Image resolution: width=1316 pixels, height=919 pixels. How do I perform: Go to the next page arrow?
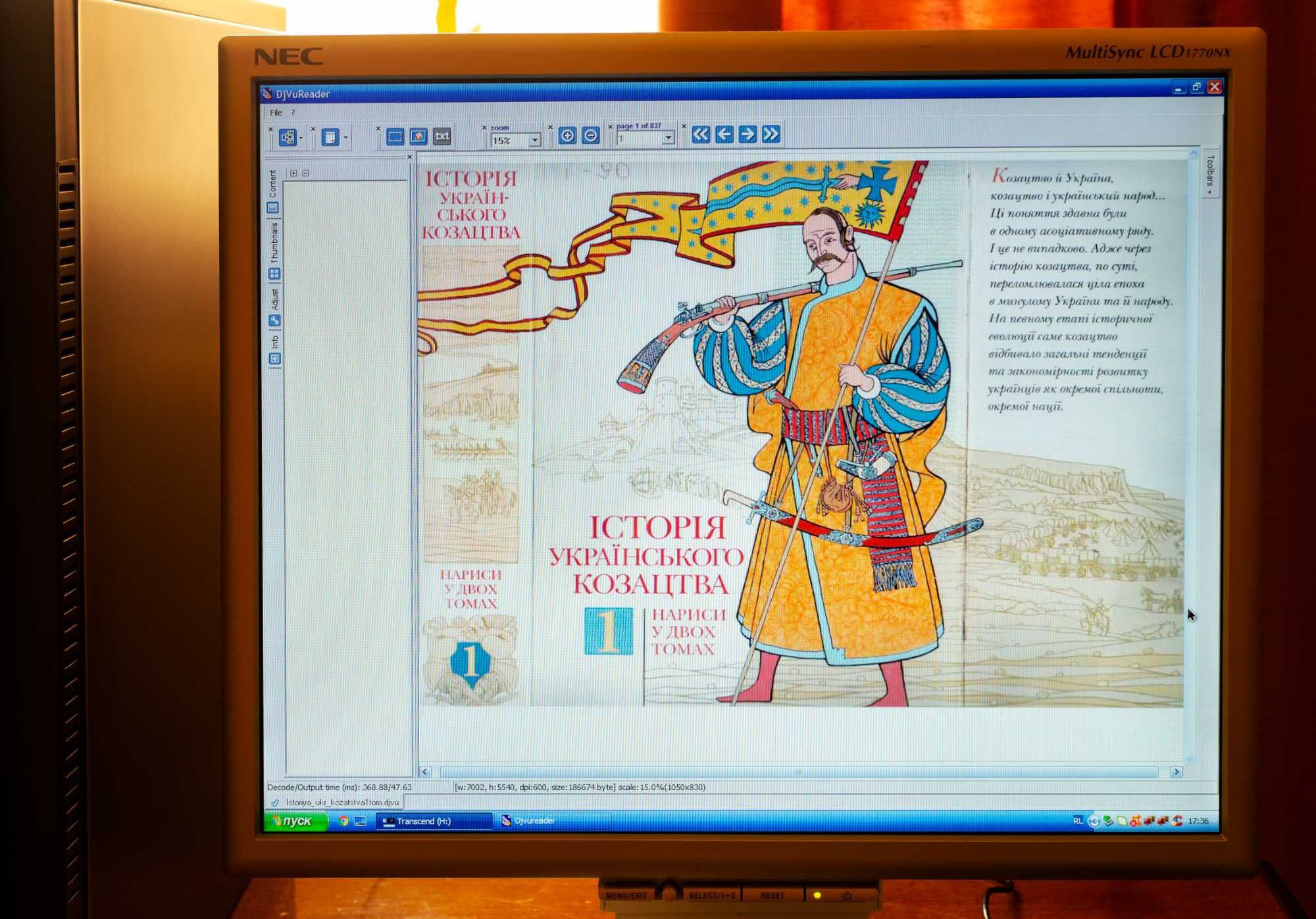click(x=747, y=134)
